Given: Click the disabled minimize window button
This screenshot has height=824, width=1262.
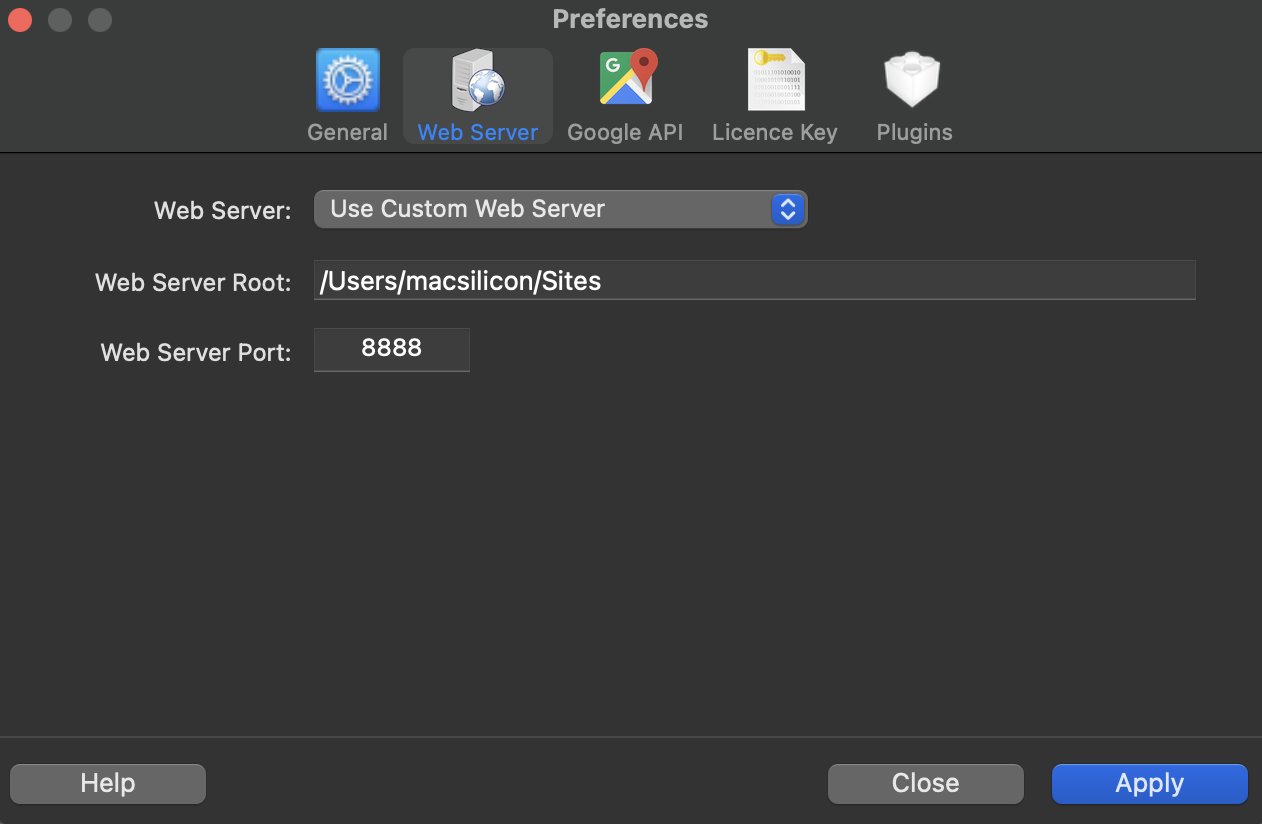Looking at the screenshot, I should coord(60,20).
